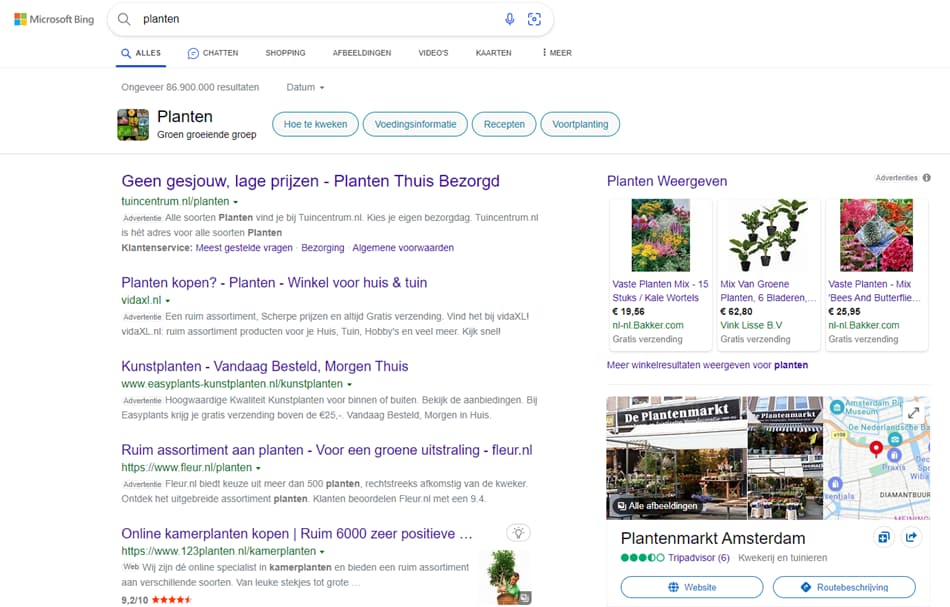The width and height of the screenshot is (950, 607).
Task: Click the lightbulb icon on the kamerplanten result
Action: click(518, 532)
